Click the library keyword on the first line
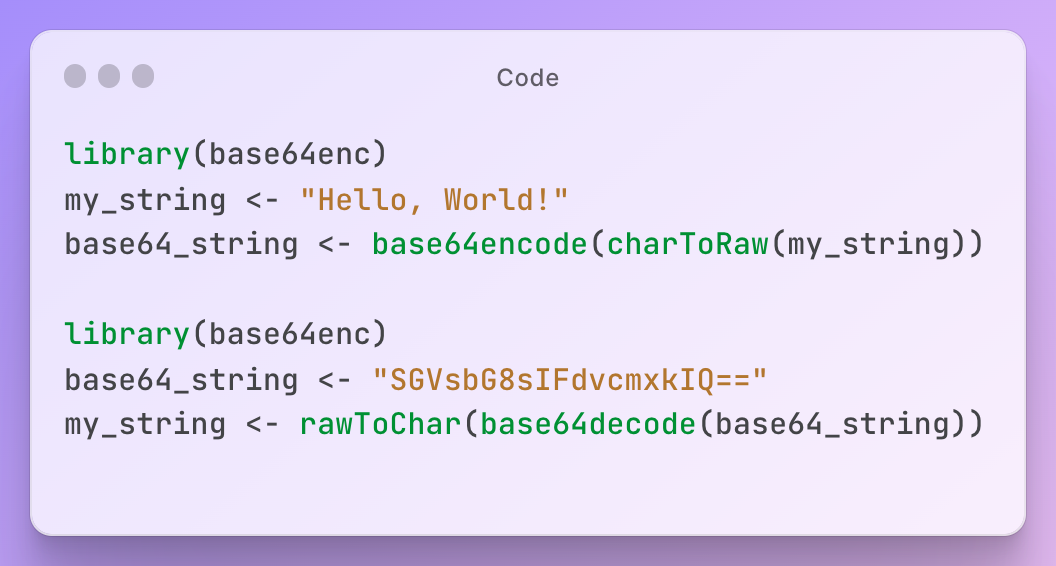This screenshot has height=566, width=1056. point(127,154)
